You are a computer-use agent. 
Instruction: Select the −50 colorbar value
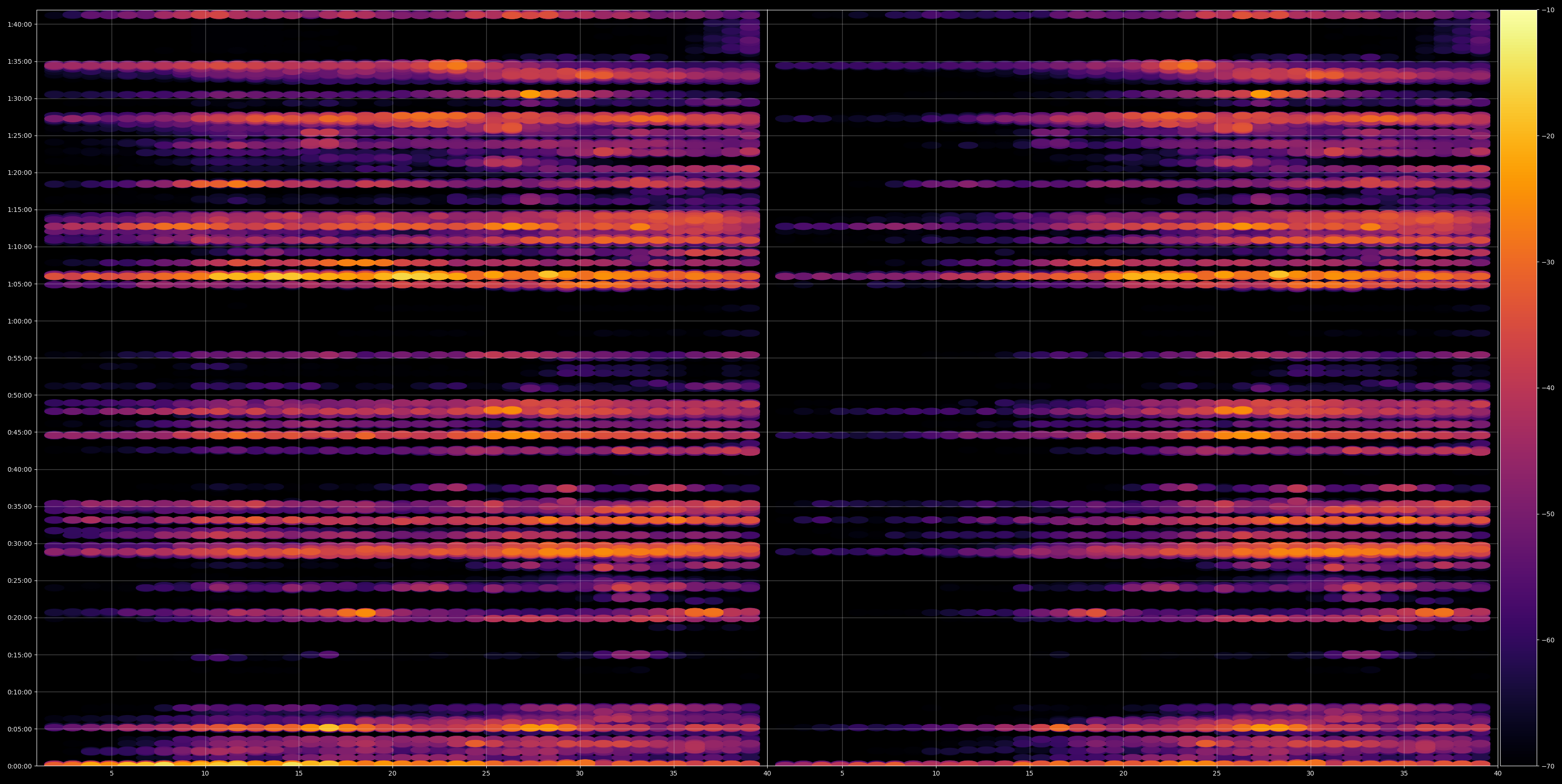(1548, 514)
